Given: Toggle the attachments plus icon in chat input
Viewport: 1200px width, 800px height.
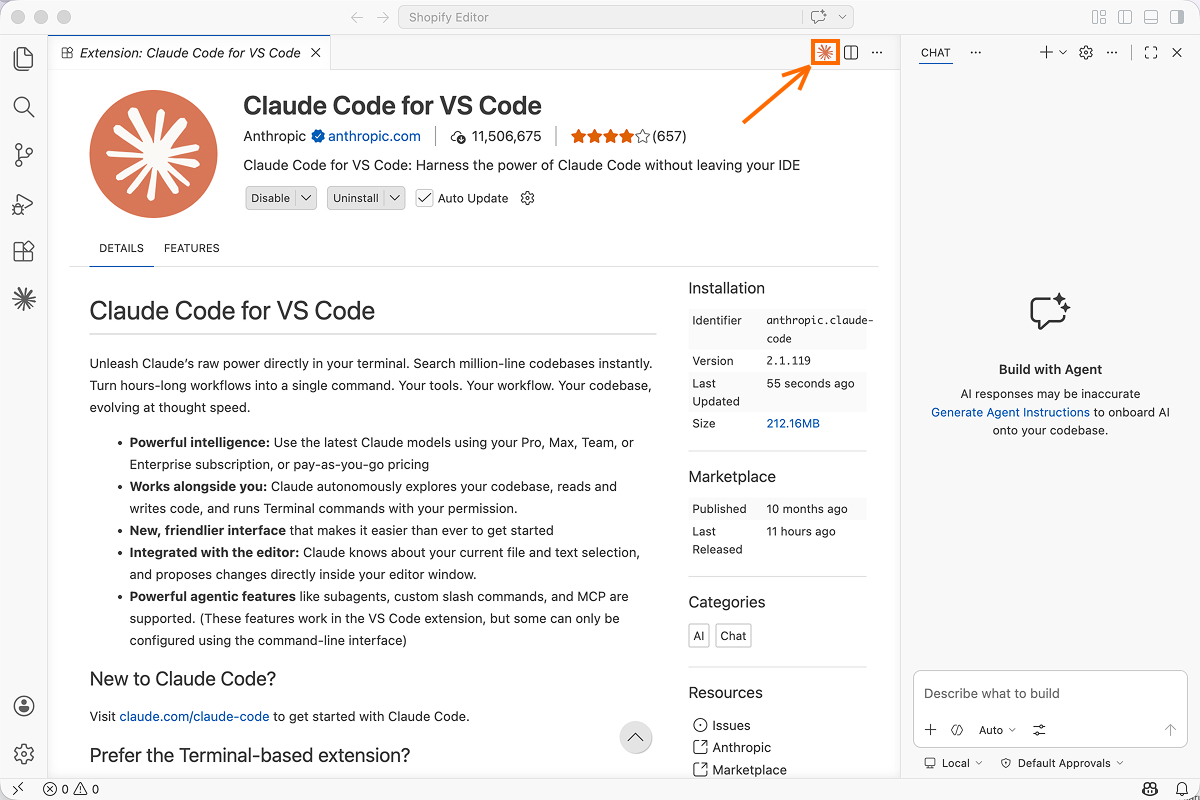Looking at the screenshot, I should pos(930,730).
